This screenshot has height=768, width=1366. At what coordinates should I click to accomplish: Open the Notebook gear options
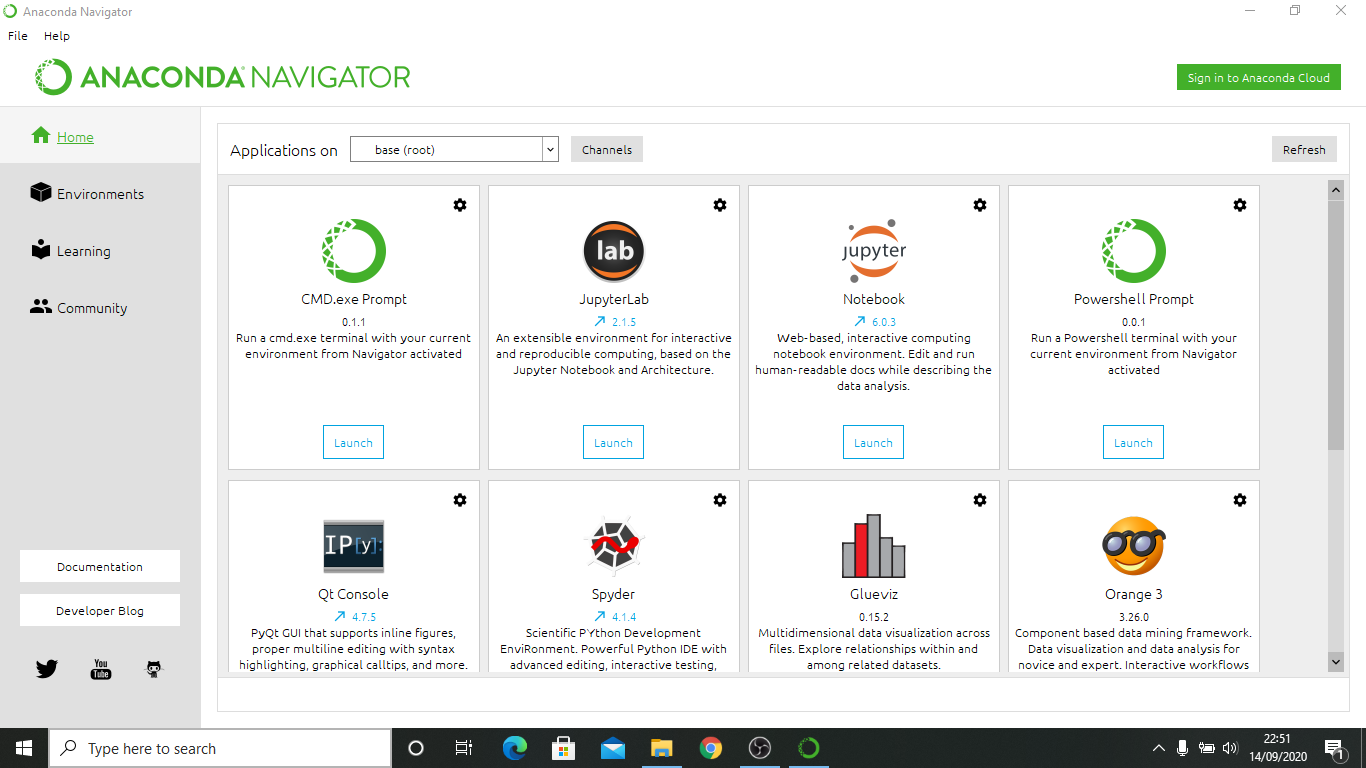pyautogui.click(x=980, y=205)
